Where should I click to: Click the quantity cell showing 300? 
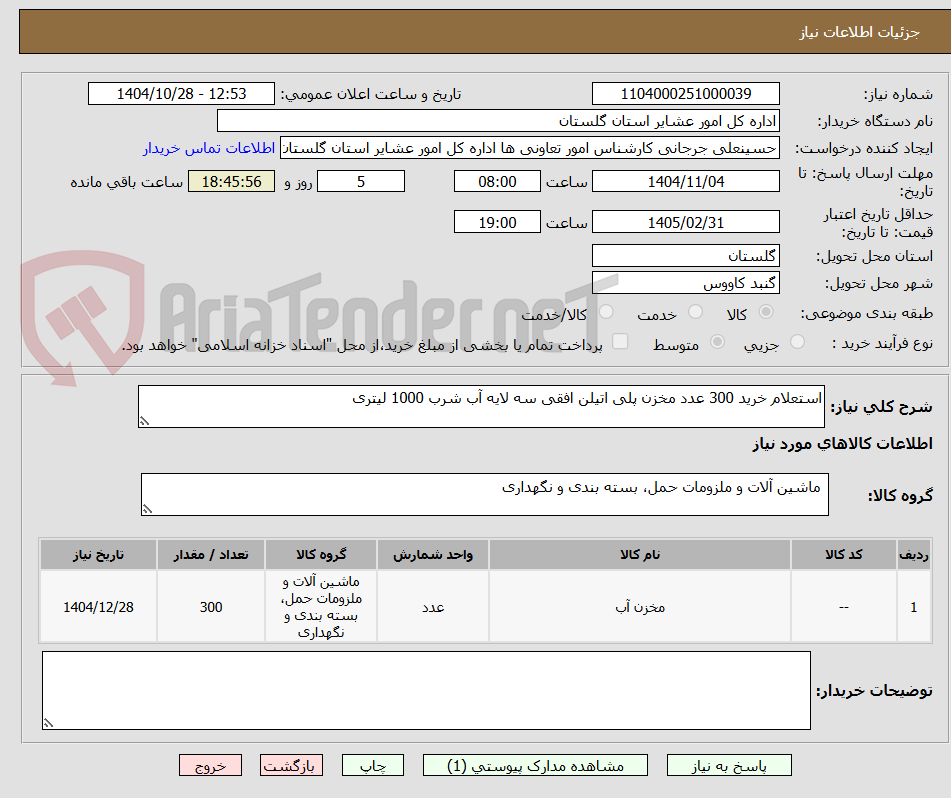point(211,606)
